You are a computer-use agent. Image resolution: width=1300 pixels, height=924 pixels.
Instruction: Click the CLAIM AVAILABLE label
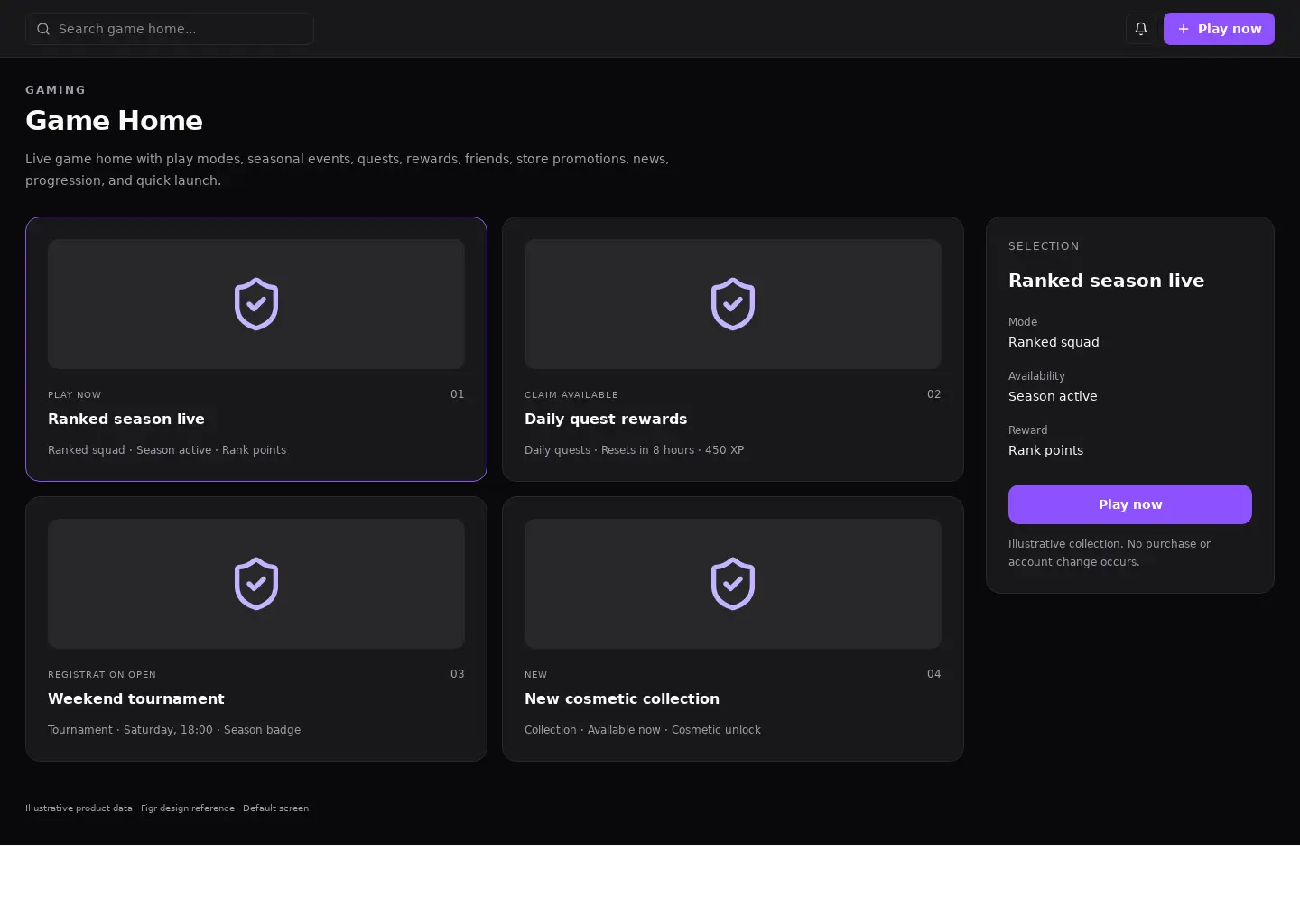(571, 395)
